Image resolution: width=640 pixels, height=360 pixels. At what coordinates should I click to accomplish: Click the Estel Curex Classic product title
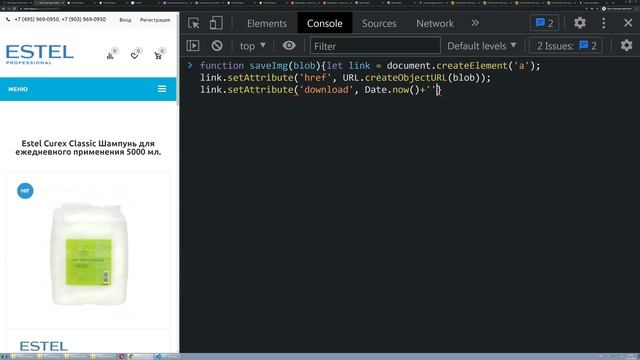coord(88,147)
